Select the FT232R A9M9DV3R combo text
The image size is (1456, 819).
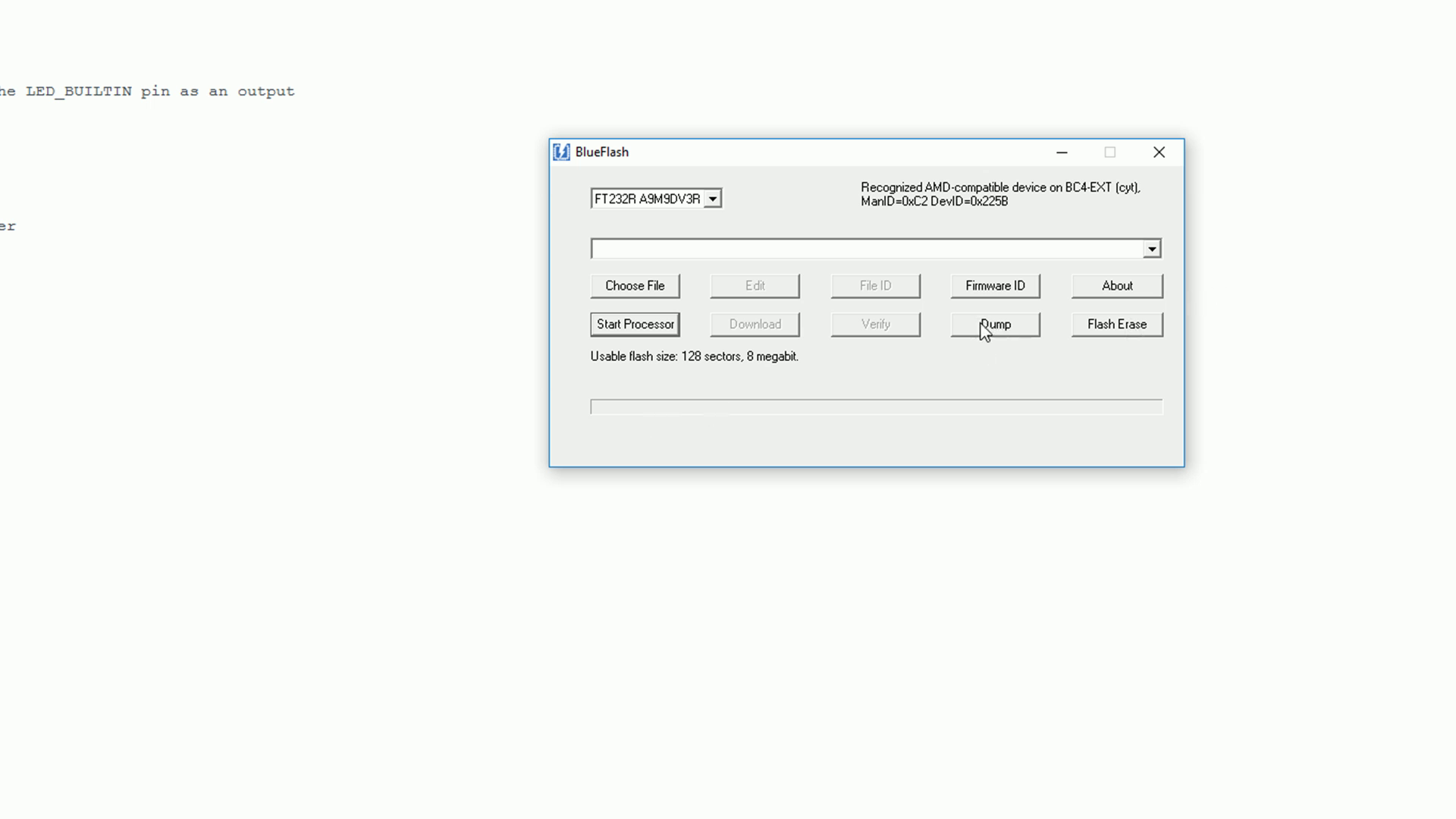coord(648,198)
